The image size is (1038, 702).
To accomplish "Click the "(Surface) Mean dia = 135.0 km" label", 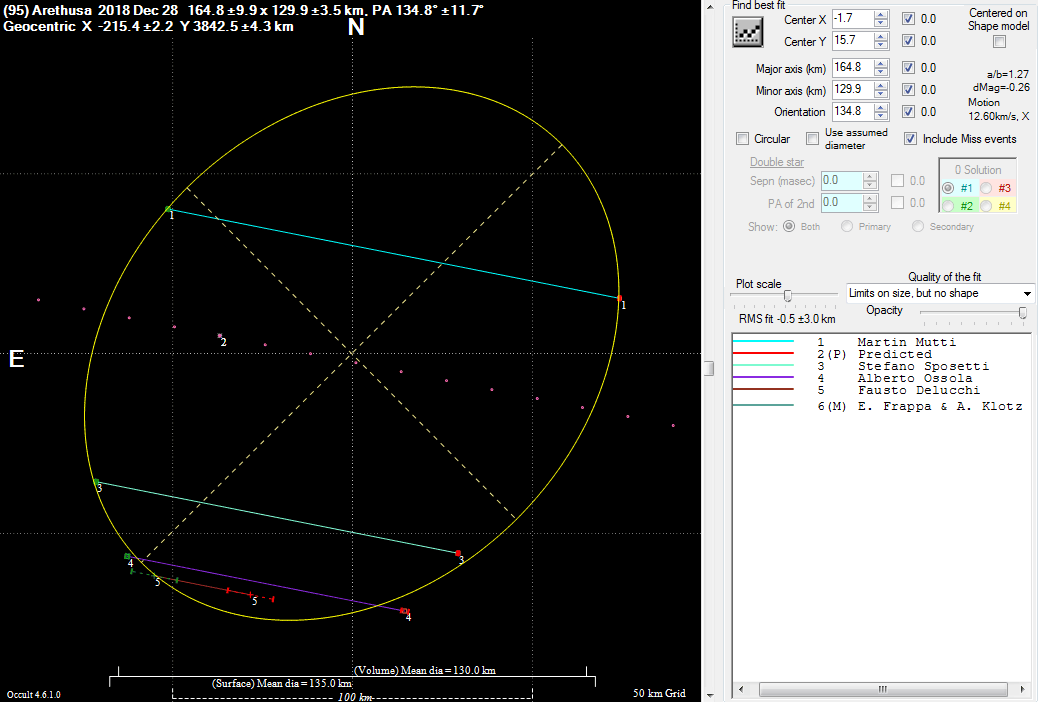I will pyautogui.click(x=281, y=683).
